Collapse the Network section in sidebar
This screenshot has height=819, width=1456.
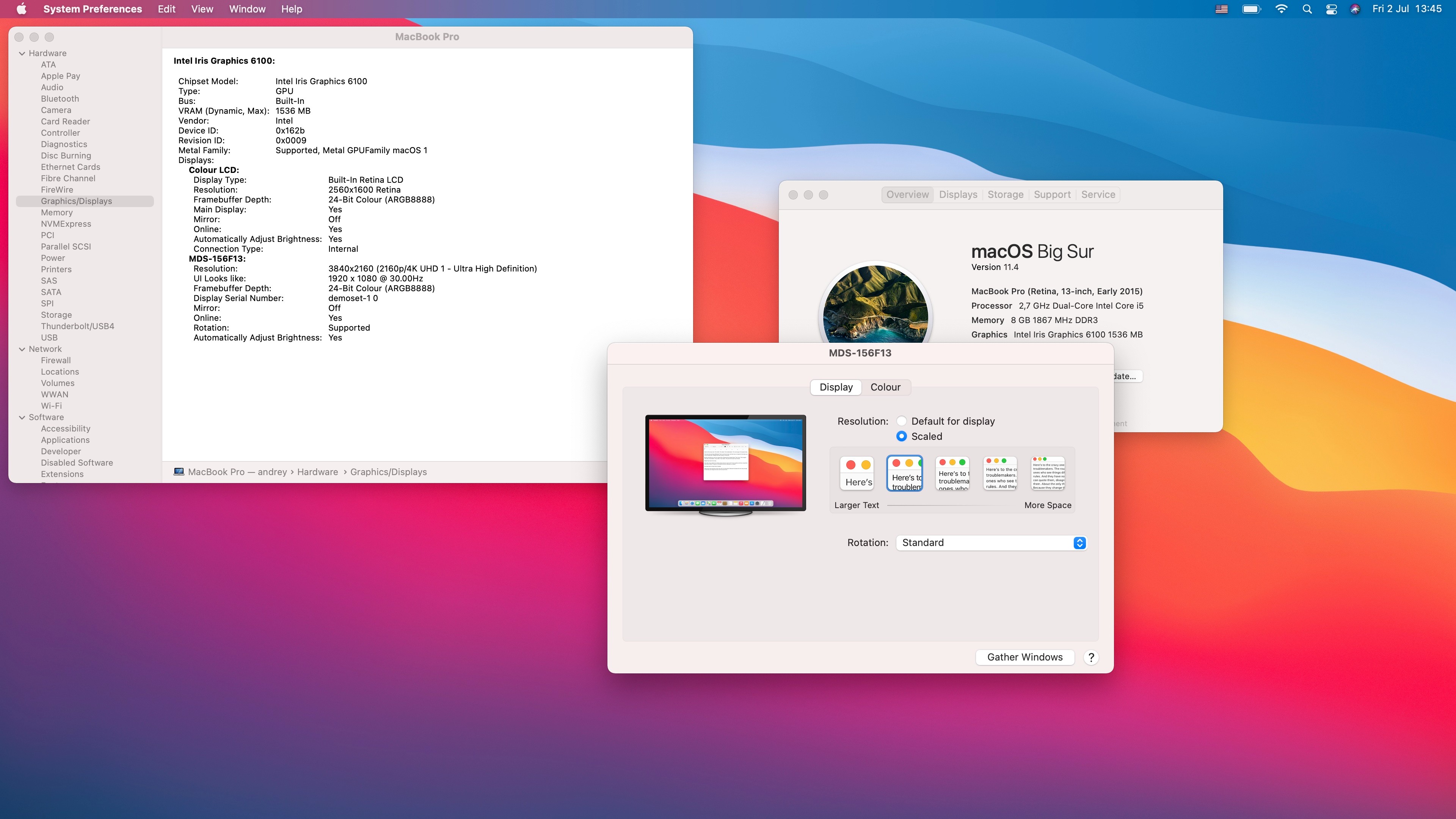click(x=22, y=349)
